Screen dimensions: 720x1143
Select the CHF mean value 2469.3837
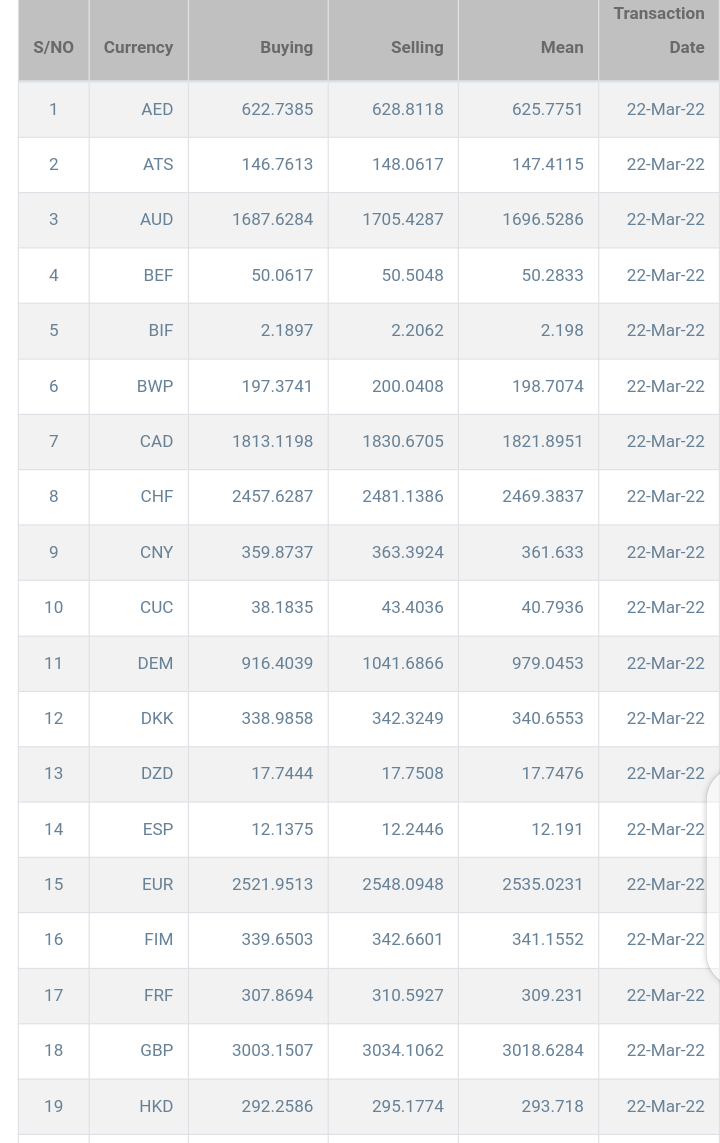click(542, 496)
